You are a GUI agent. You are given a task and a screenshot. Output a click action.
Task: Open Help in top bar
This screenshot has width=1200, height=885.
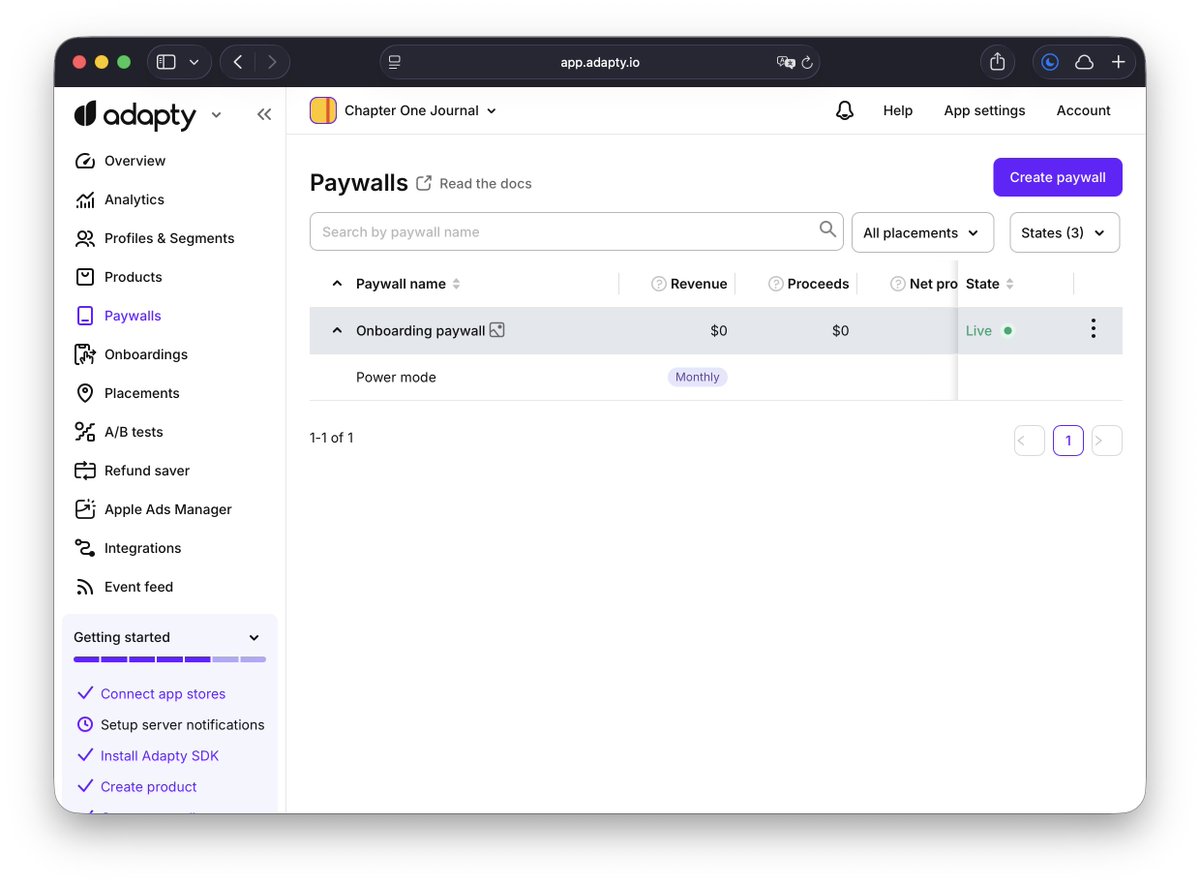(898, 111)
